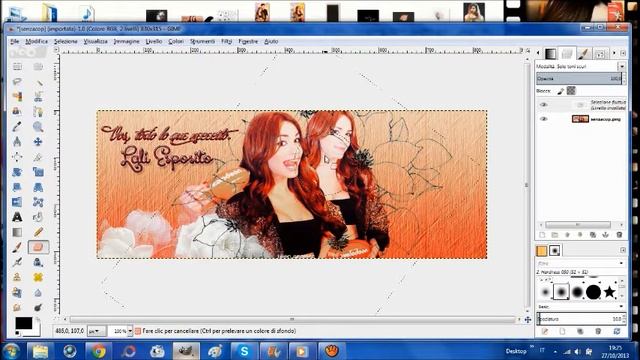
Task: Click right arrow to scroll dock tabs
Action: (x=614, y=53)
